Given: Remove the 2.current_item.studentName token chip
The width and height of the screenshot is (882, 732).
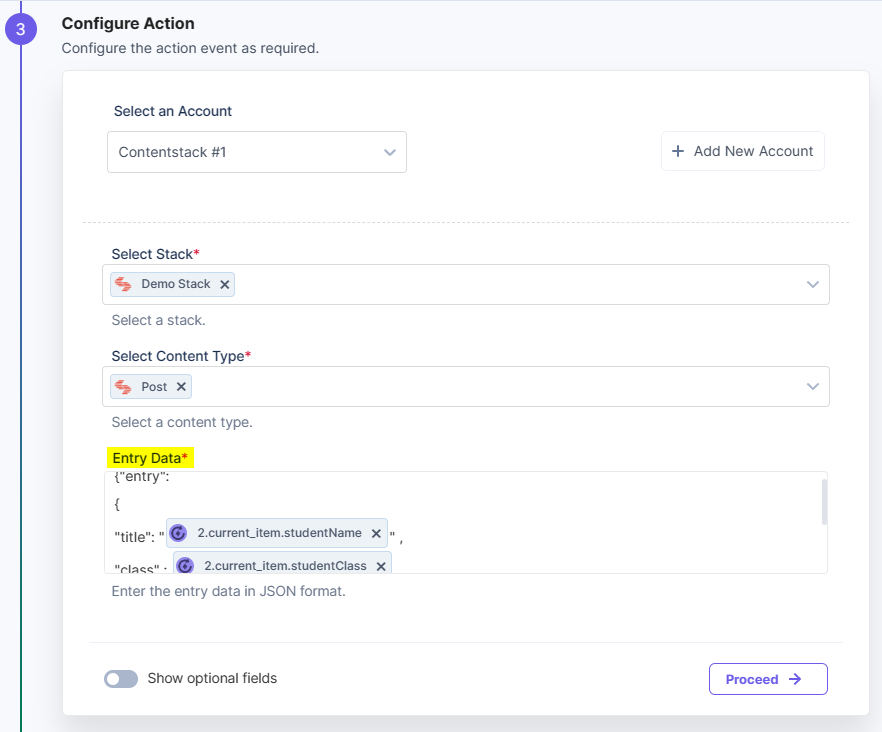Looking at the screenshot, I should point(376,533).
